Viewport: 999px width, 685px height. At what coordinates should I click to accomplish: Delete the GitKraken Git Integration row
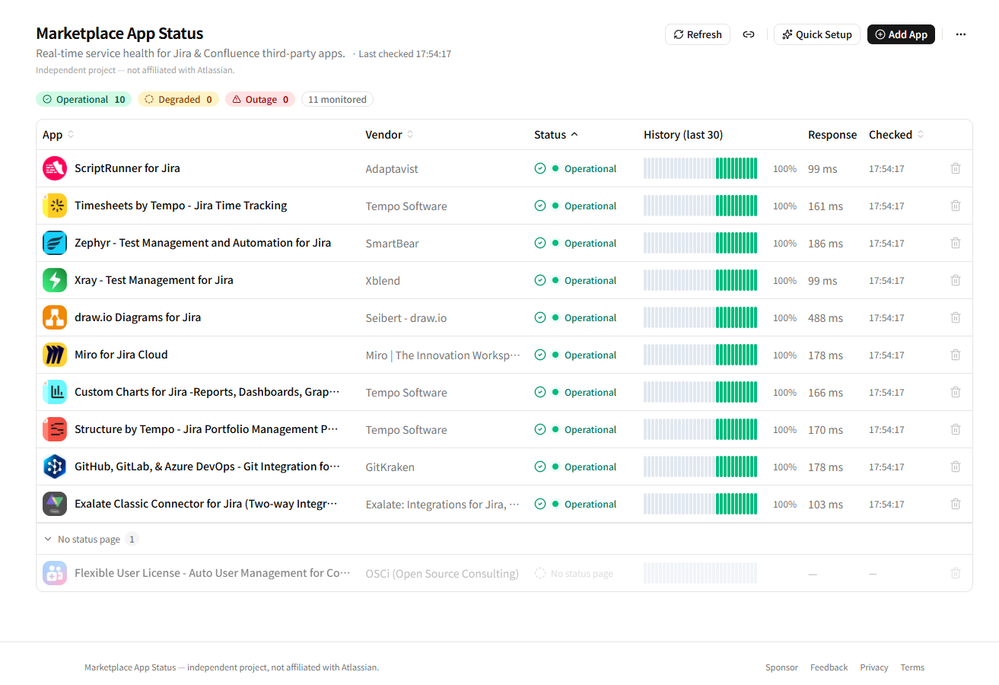coord(956,466)
